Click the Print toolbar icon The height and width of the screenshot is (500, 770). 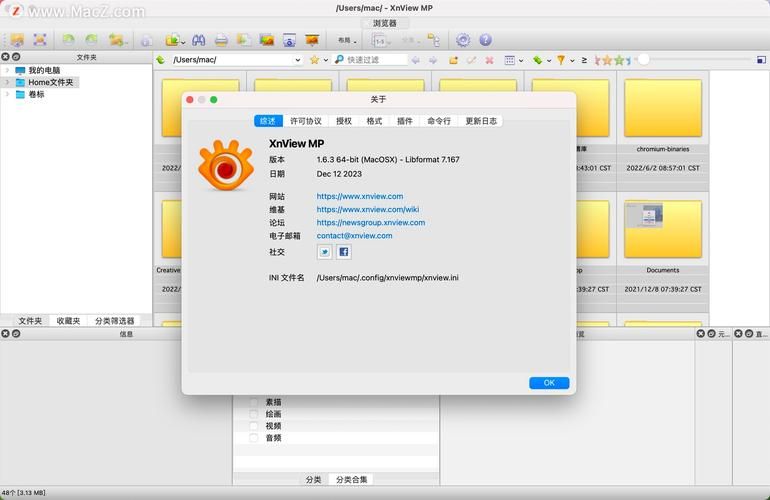coord(221,40)
